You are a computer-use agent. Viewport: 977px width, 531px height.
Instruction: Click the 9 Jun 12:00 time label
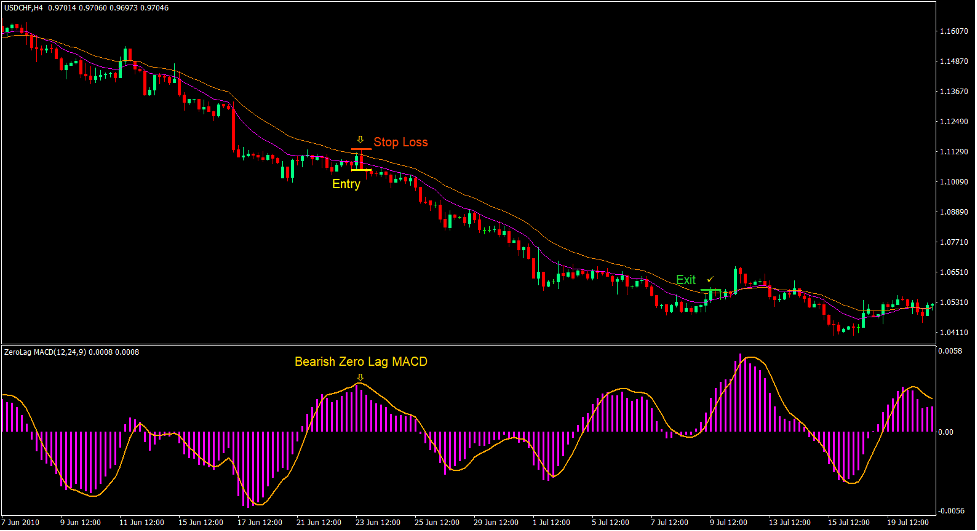point(81,522)
